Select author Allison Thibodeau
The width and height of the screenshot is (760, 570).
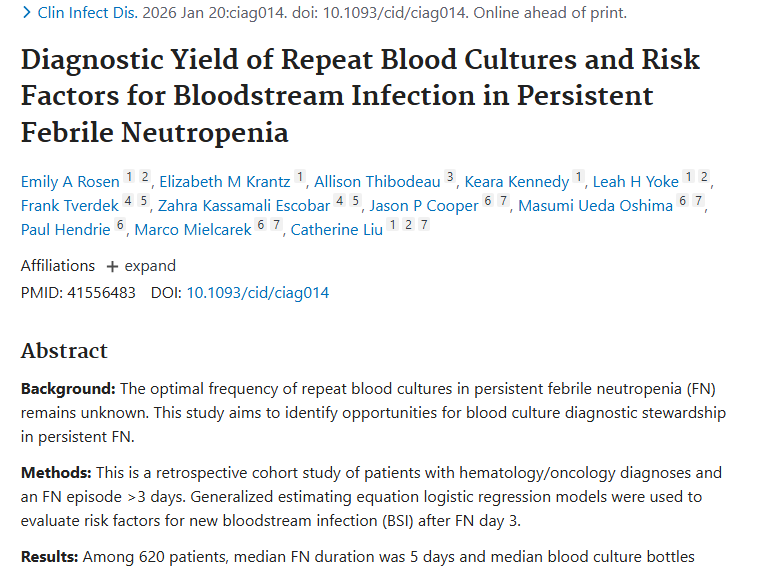pos(377,182)
